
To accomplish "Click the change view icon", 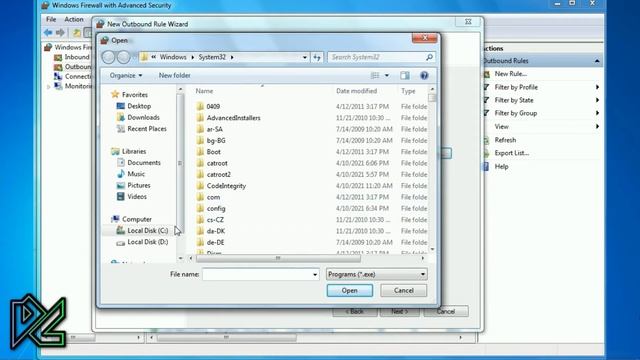I will coord(375,76).
